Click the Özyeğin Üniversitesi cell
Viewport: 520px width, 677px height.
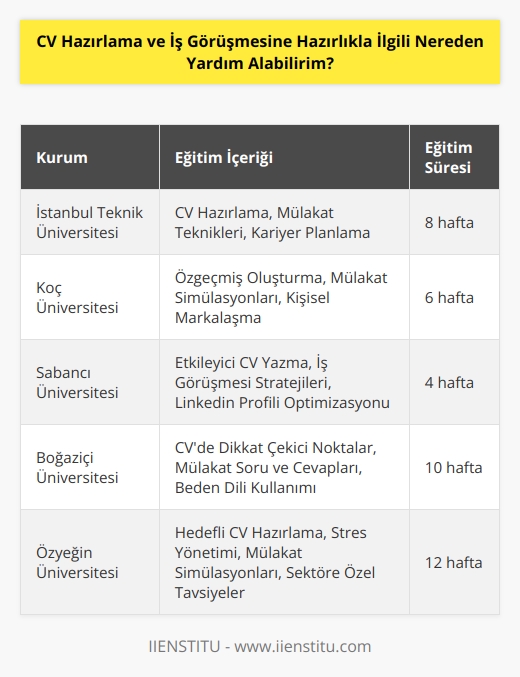(90, 562)
